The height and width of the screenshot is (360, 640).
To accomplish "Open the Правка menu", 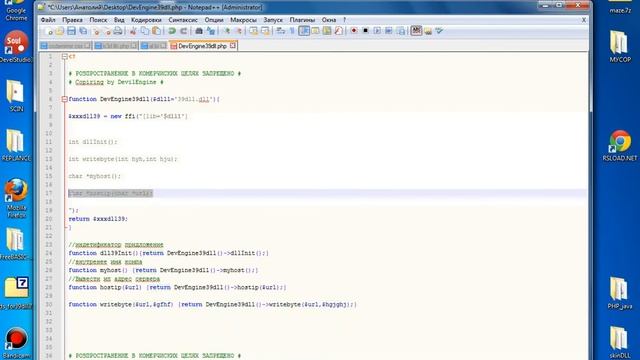I will [x=72, y=20].
